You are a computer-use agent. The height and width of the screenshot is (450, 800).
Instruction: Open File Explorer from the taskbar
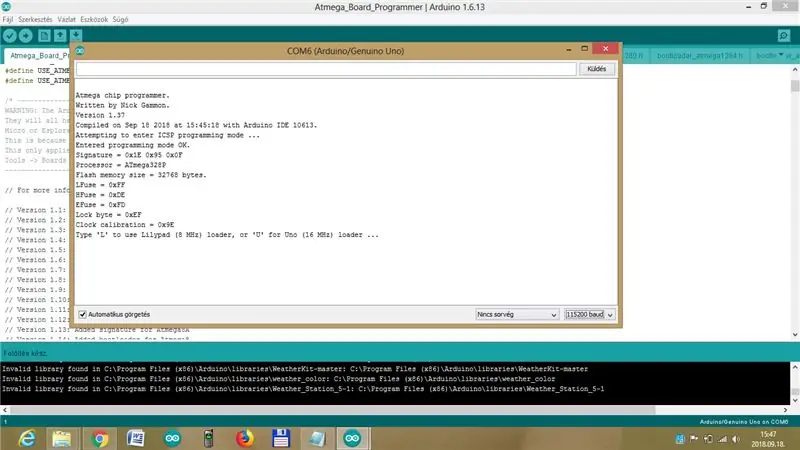[62, 438]
